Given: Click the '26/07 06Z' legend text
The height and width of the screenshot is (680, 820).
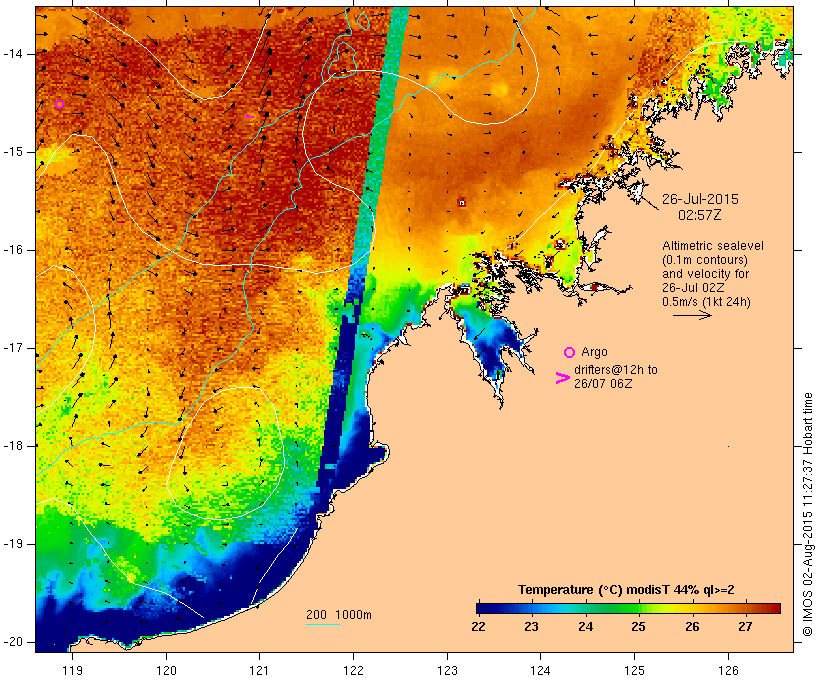Looking at the screenshot, I should click(603, 383).
